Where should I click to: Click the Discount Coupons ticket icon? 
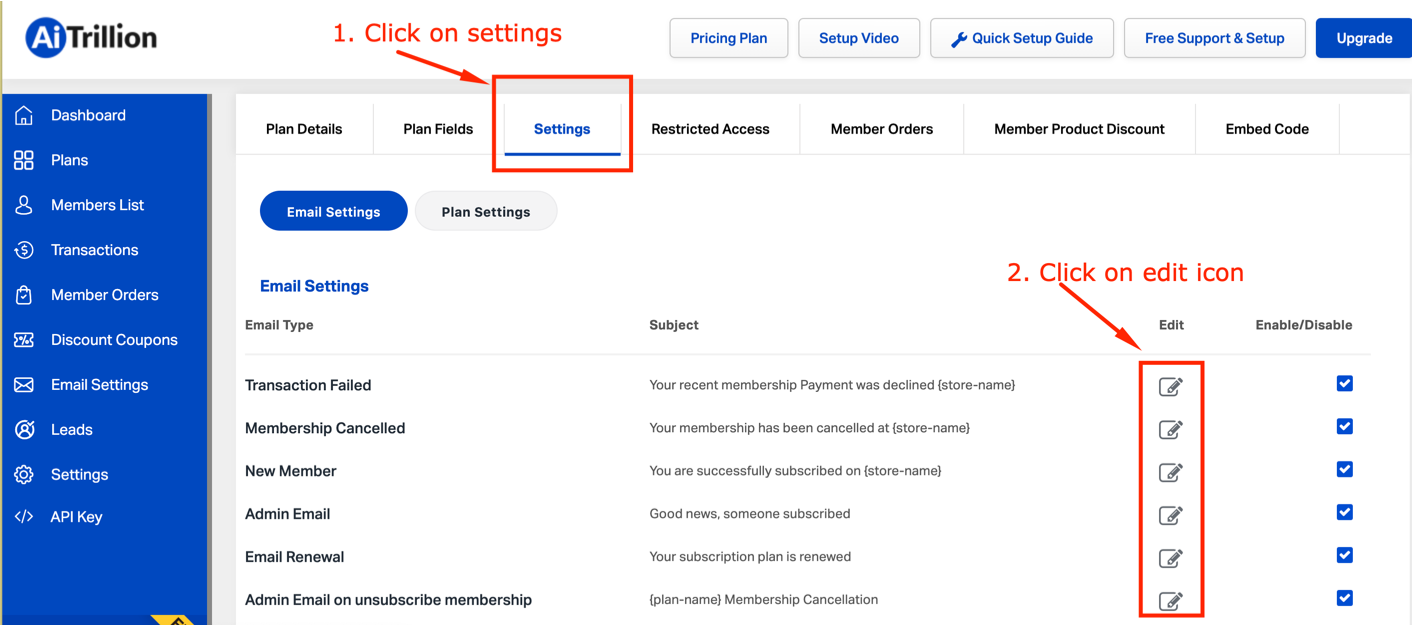pyautogui.click(x=24, y=340)
